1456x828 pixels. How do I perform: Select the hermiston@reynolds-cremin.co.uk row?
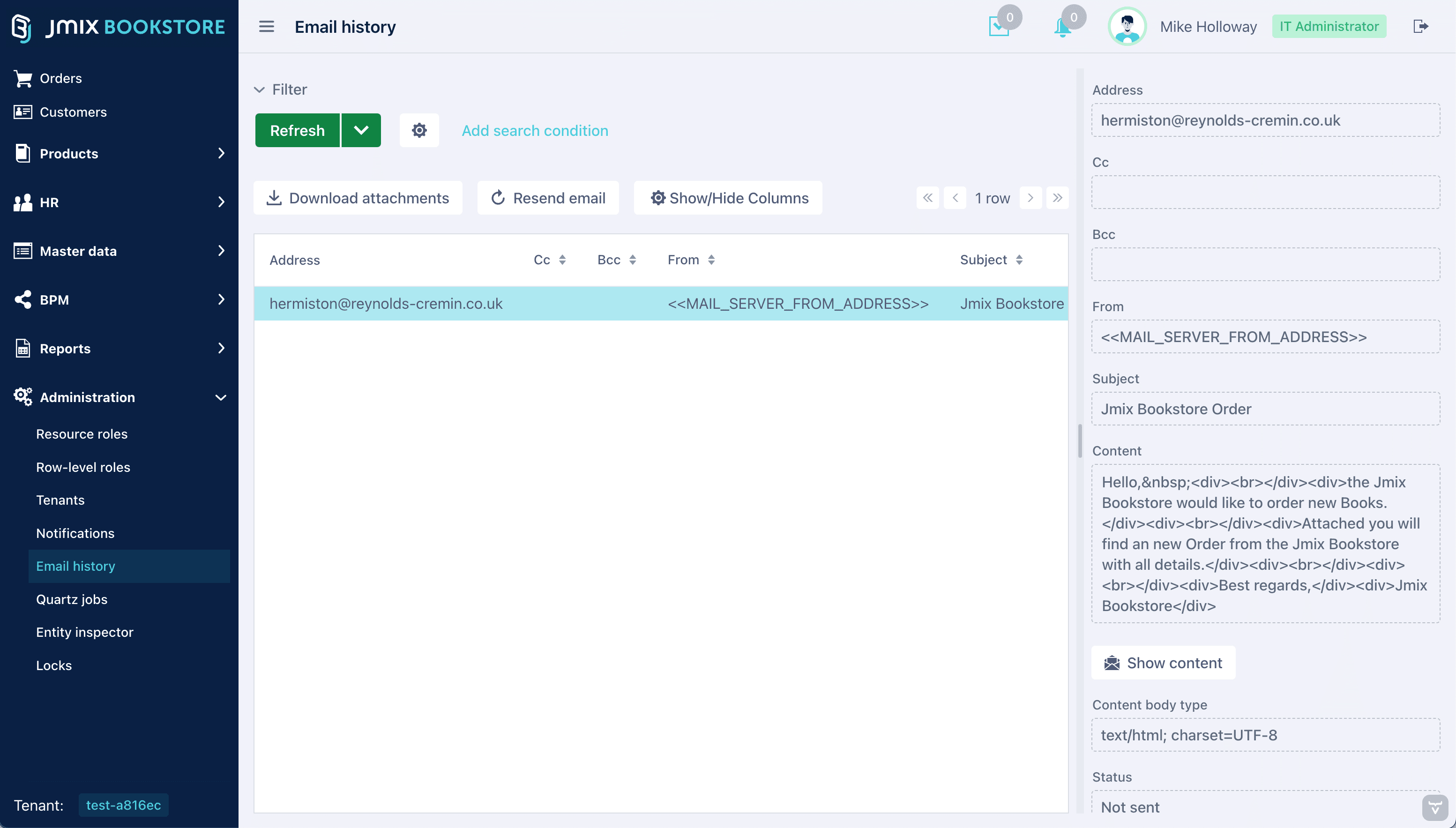pyautogui.click(x=661, y=304)
